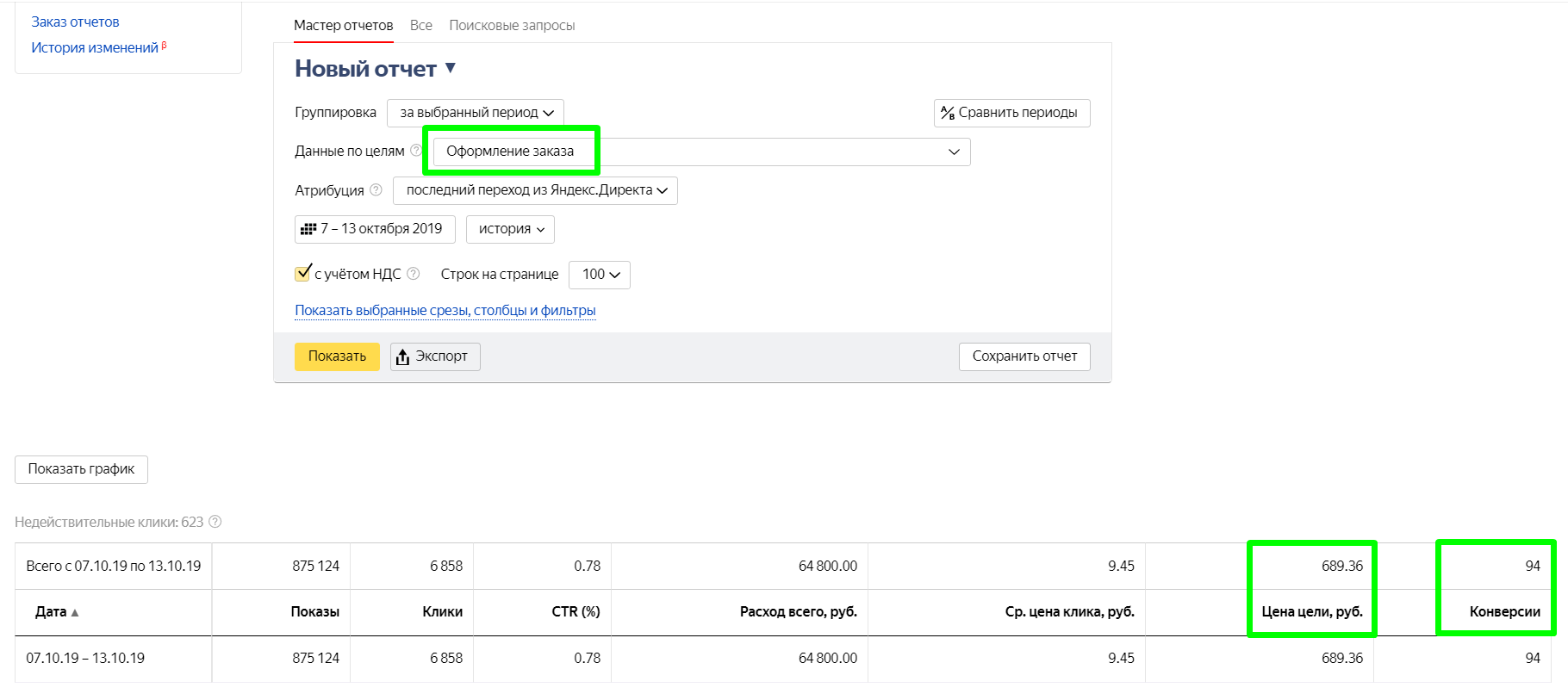Screen dimensions: 1568x700
Task: Toggle the 'с учётом НДС' checkbox
Action: click(302, 274)
